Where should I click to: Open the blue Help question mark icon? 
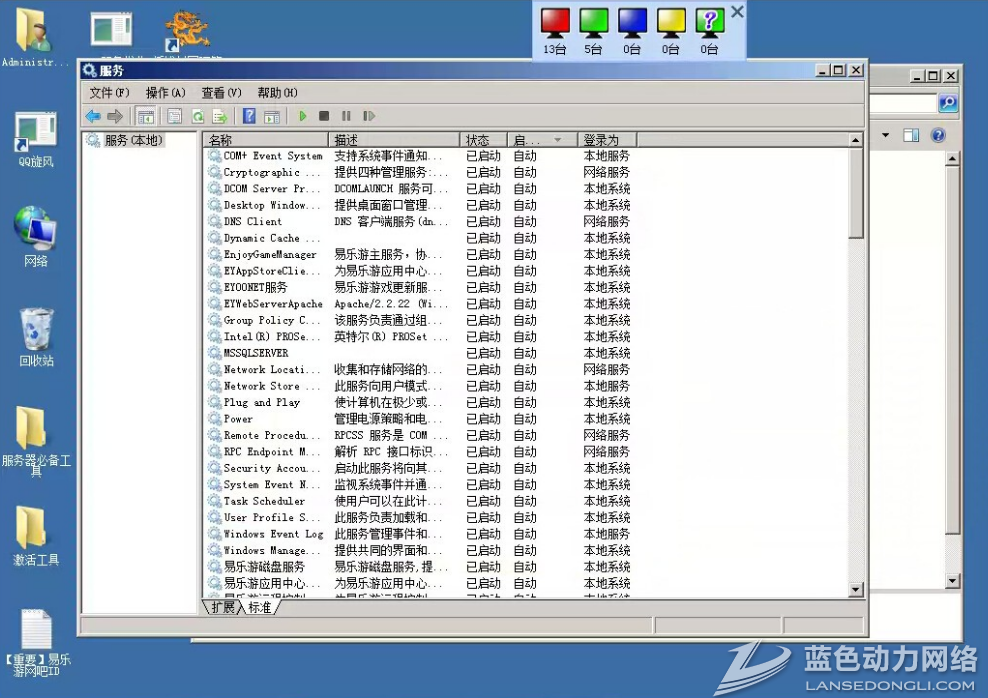[249, 116]
